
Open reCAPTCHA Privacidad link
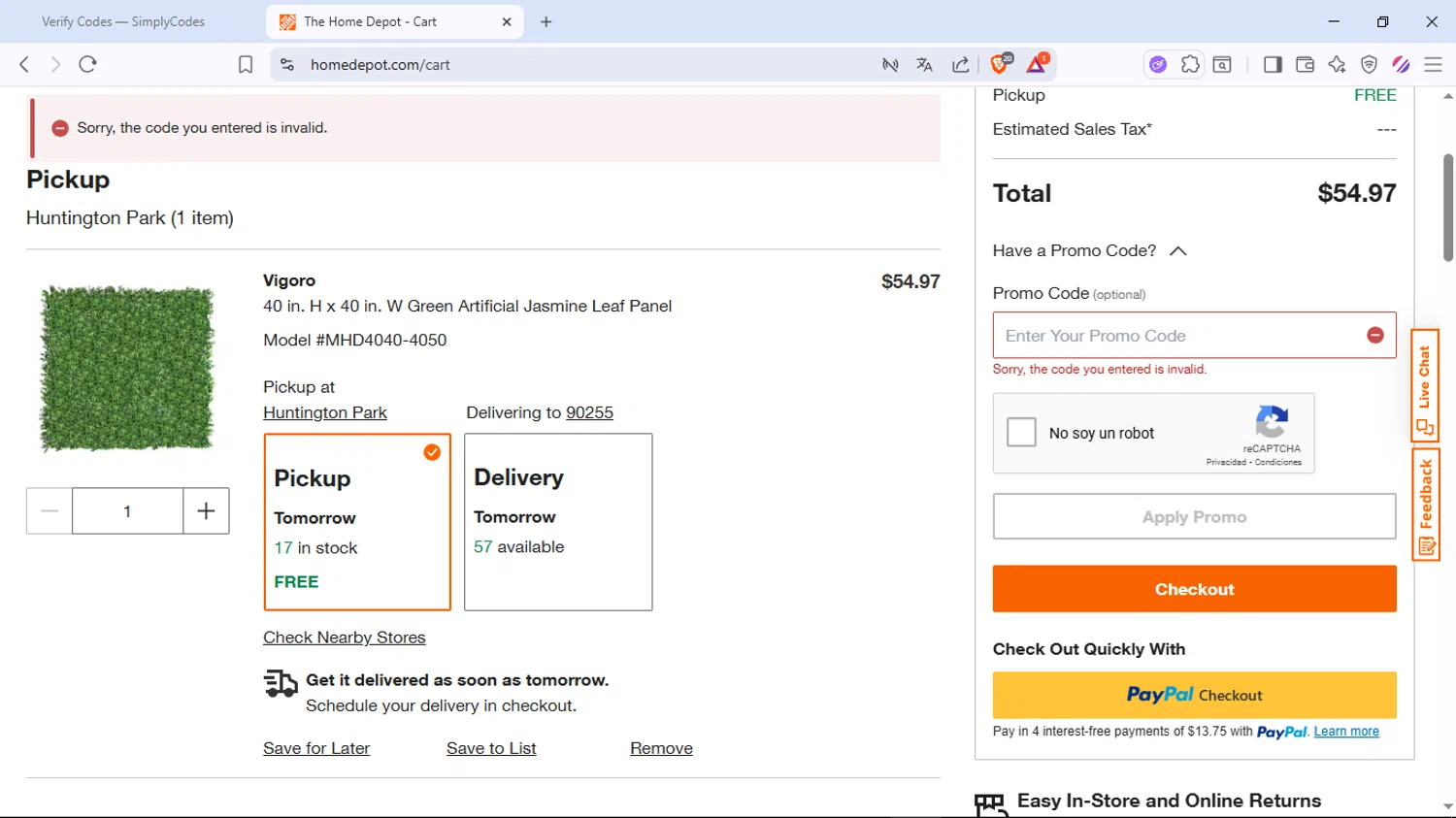point(1226,462)
